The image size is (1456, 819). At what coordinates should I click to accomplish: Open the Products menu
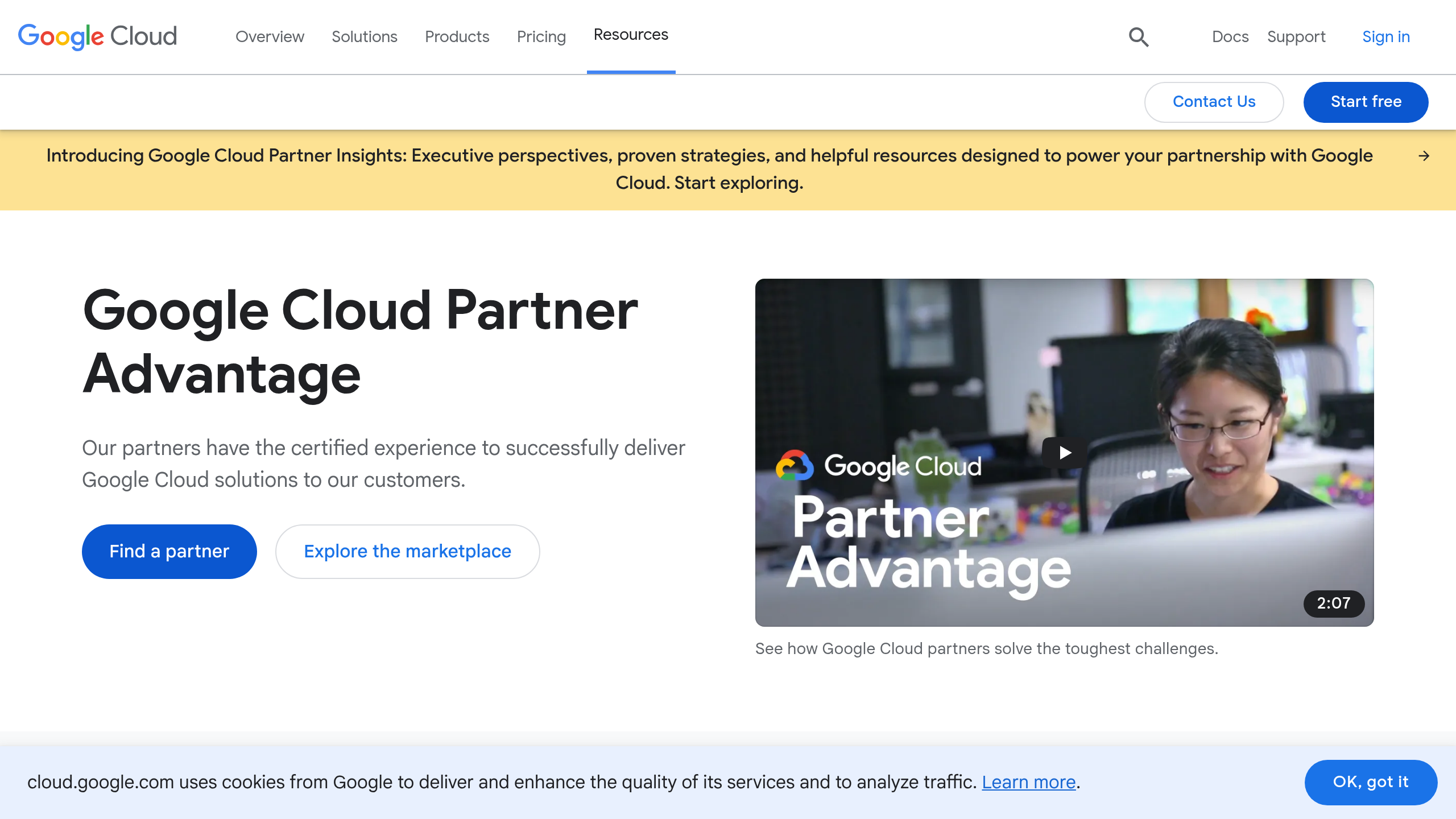click(457, 37)
